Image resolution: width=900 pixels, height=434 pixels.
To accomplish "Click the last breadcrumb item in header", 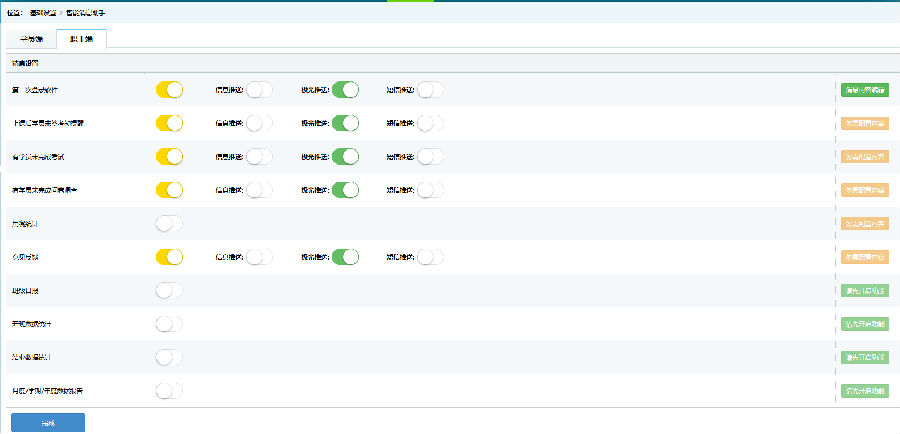I will [x=86, y=12].
